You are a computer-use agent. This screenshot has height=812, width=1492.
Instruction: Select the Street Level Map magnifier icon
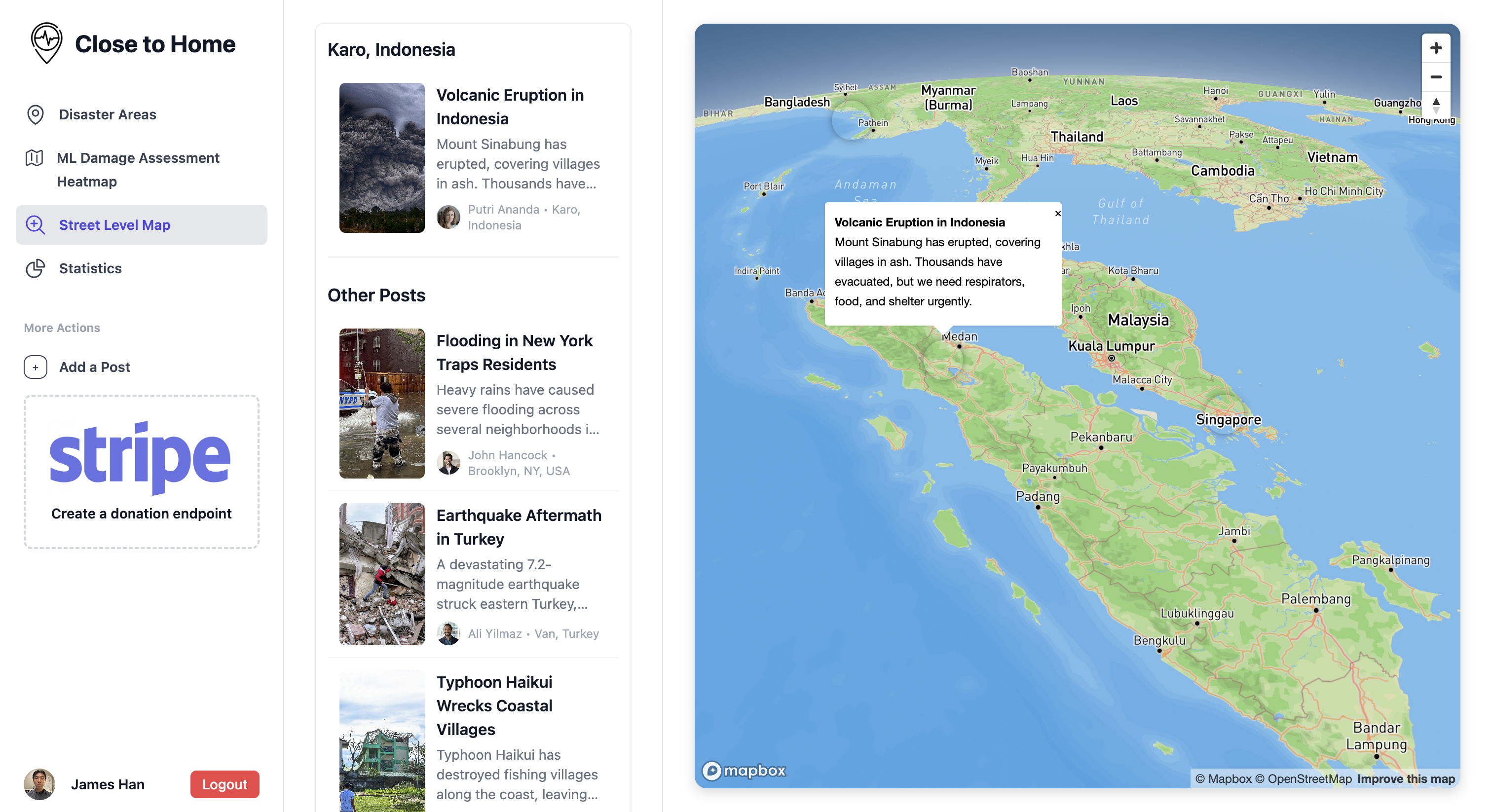coord(36,225)
